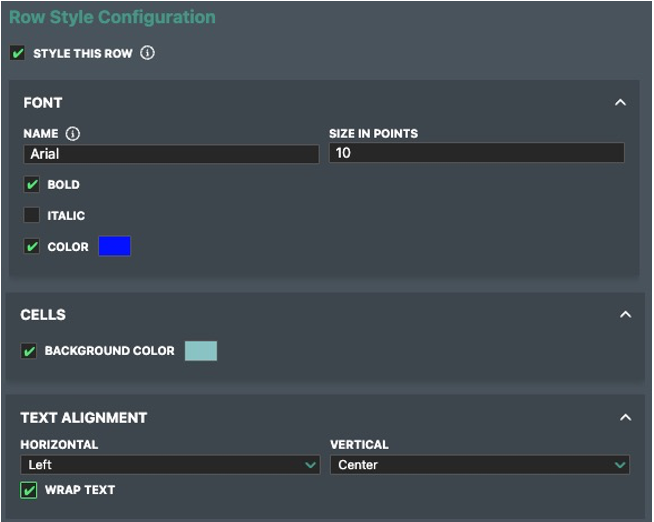Click the Size in Points field
The width and height of the screenshot is (654, 522).
[476, 153]
